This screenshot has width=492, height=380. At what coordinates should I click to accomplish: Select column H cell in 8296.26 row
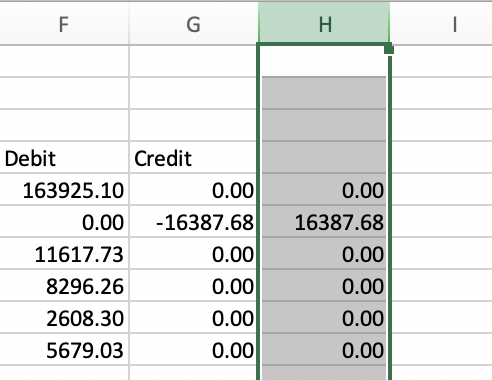[324, 285]
